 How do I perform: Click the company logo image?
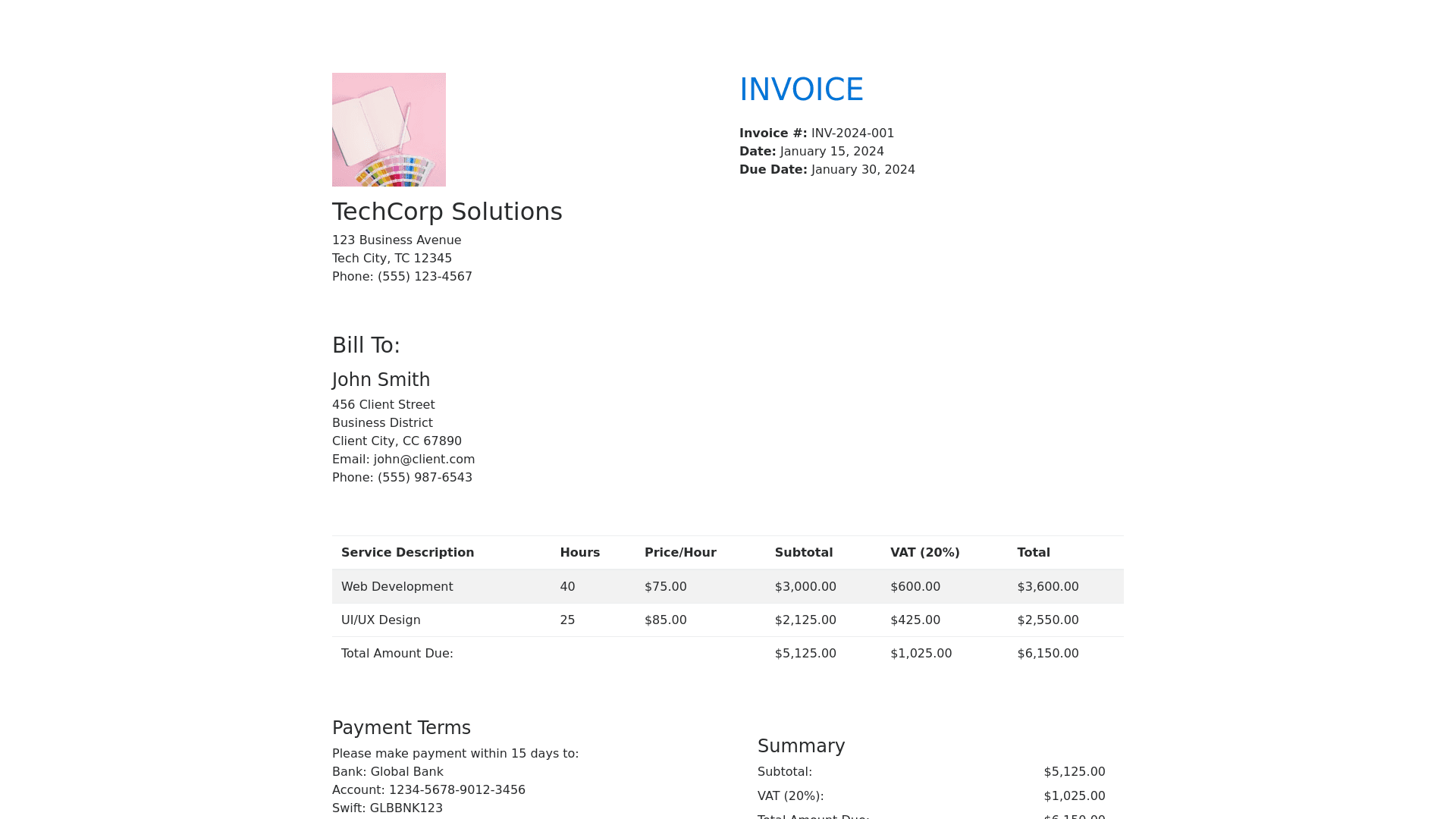(x=388, y=130)
